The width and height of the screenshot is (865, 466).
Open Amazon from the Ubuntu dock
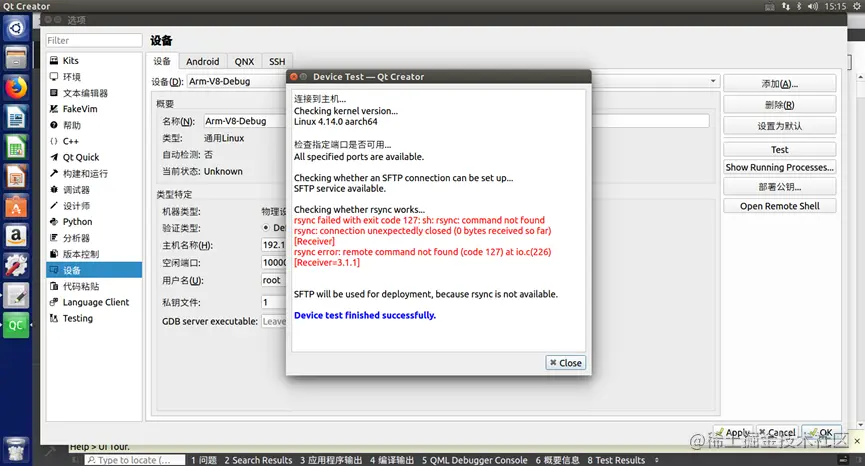point(16,236)
